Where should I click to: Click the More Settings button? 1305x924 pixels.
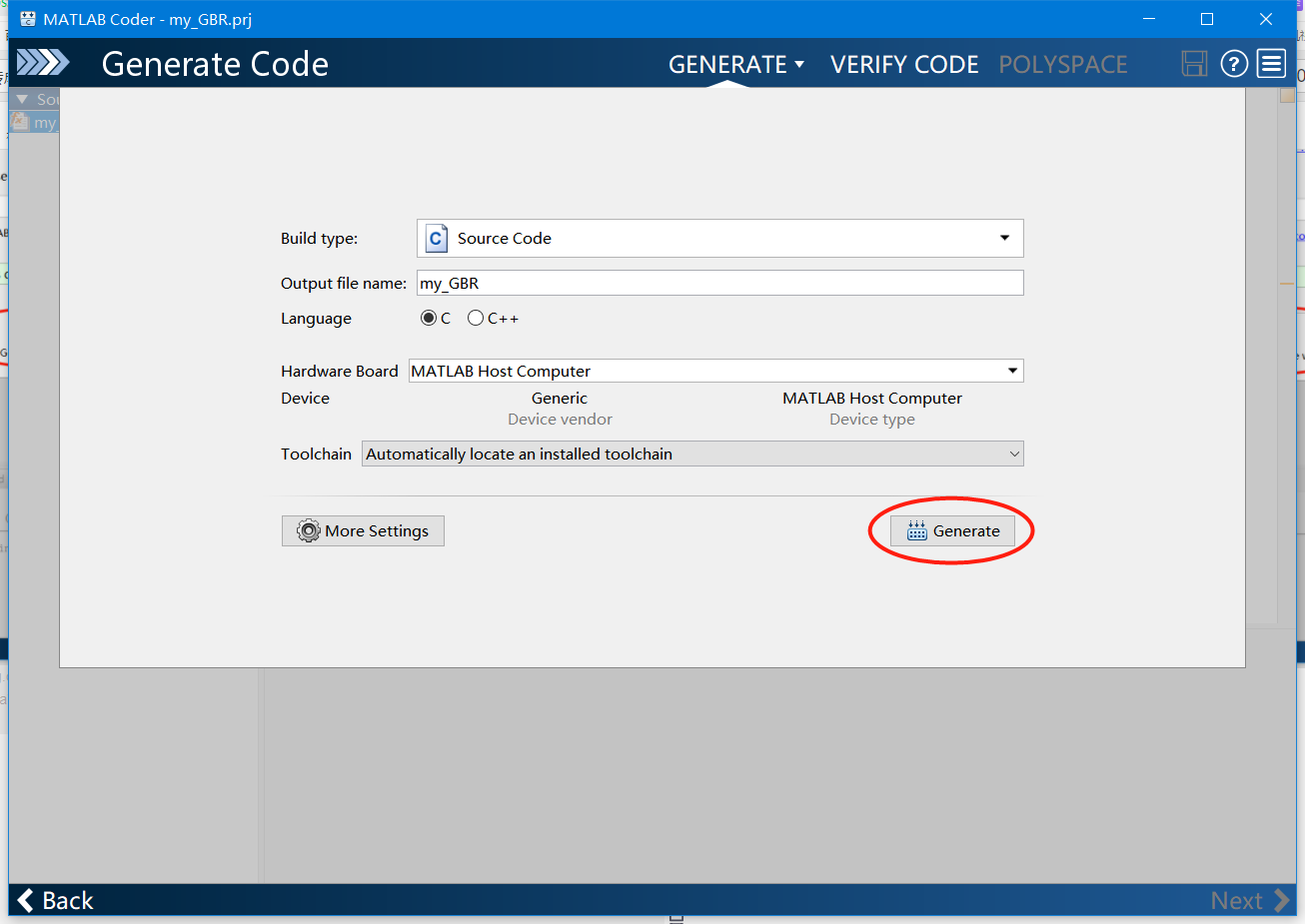363,530
